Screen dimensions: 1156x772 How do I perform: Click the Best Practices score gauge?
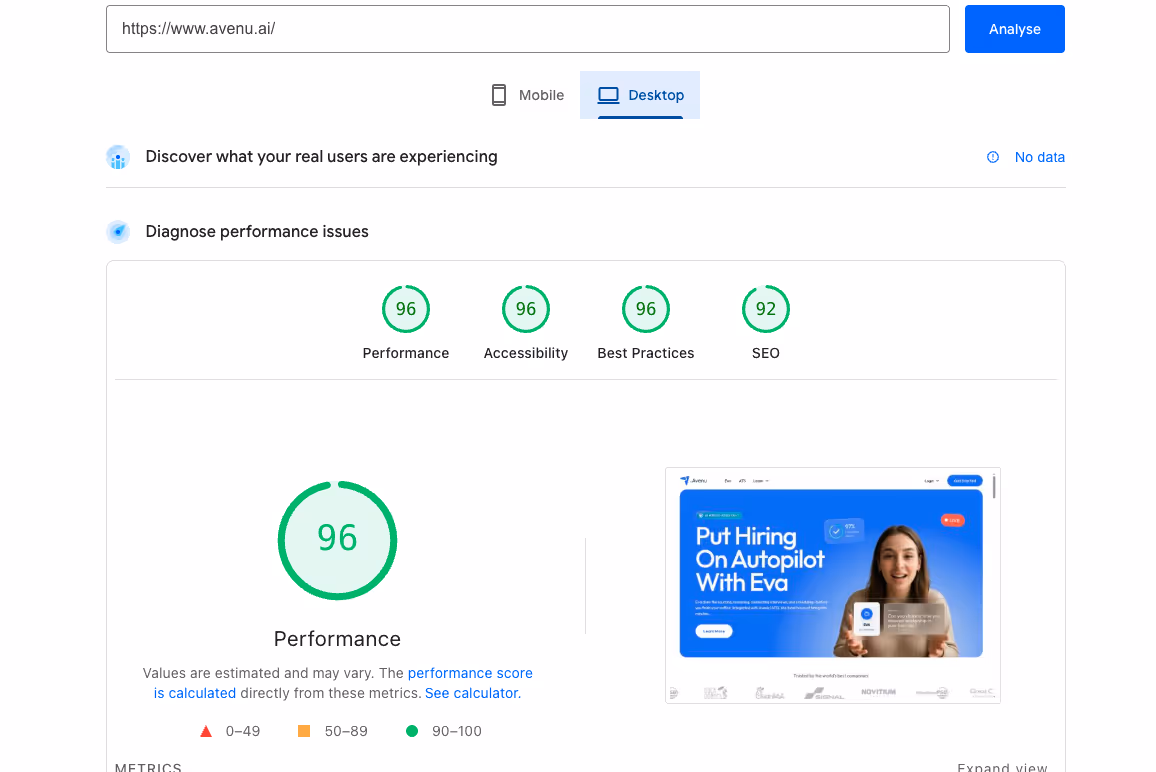click(x=646, y=309)
